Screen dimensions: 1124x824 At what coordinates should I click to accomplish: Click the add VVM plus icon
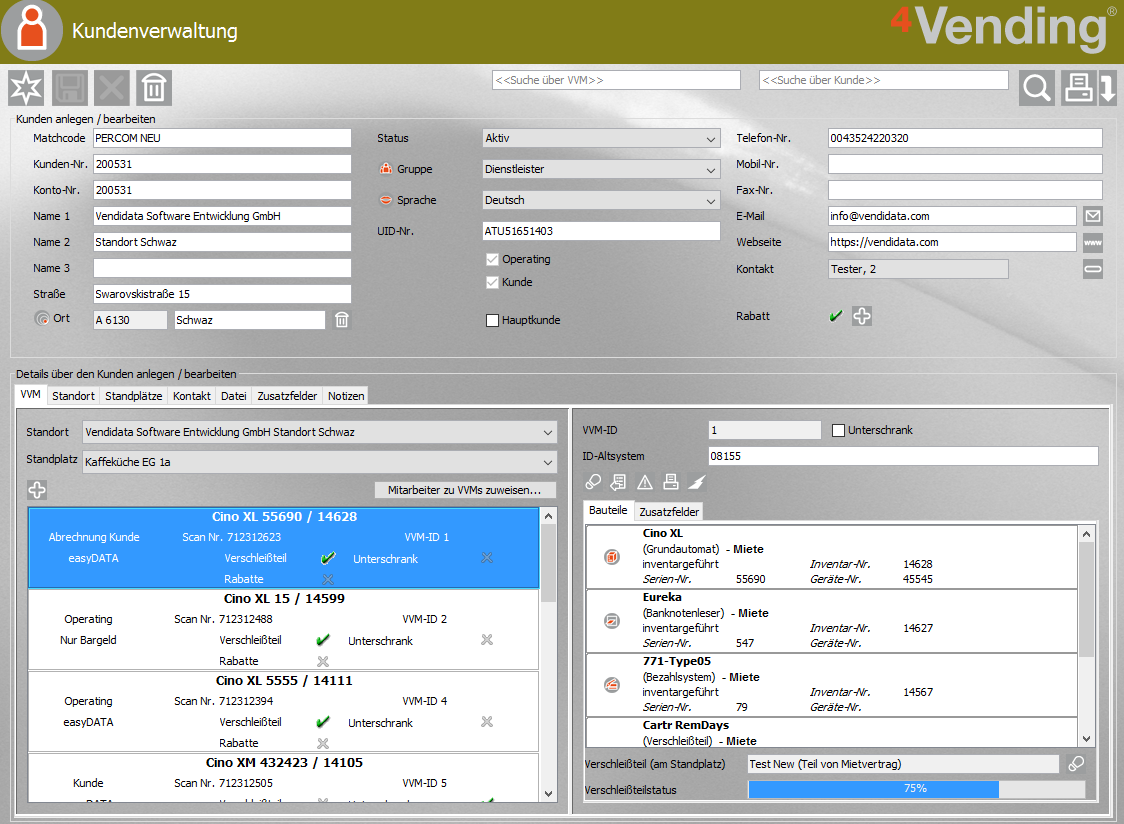point(37,490)
